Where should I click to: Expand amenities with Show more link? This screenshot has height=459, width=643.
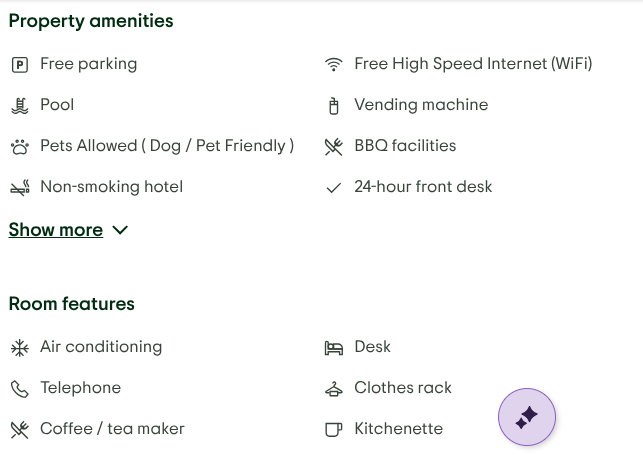click(56, 230)
